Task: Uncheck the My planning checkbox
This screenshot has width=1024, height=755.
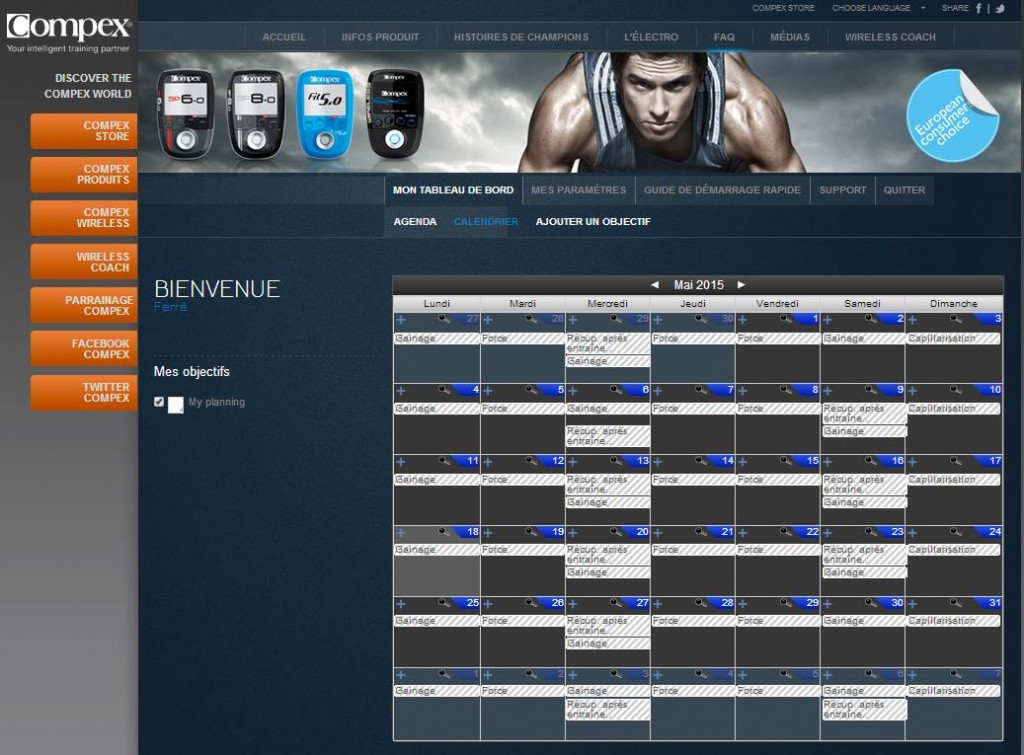Action: click(x=159, y=402)
